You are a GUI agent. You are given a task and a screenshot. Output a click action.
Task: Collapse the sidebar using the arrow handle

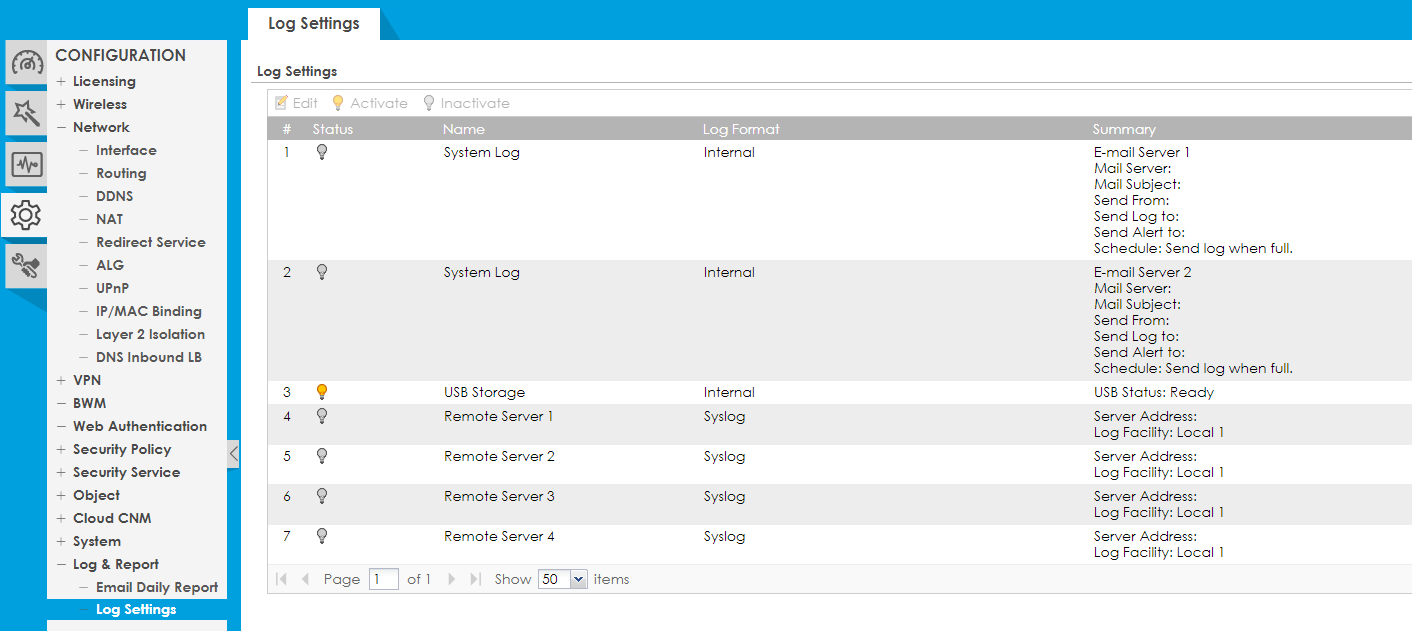pos(233,453)
